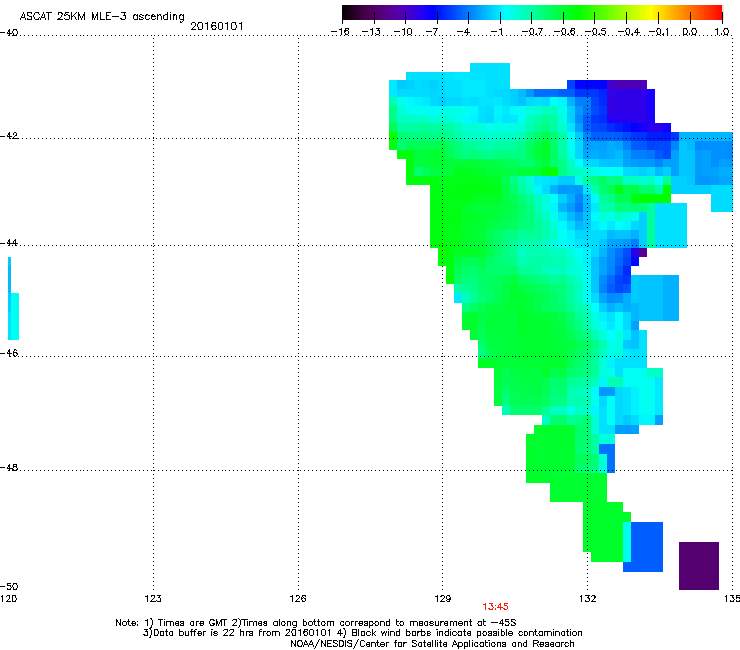Click the longitude label 123
Screen dimensions: 740x650
point(153,599)
